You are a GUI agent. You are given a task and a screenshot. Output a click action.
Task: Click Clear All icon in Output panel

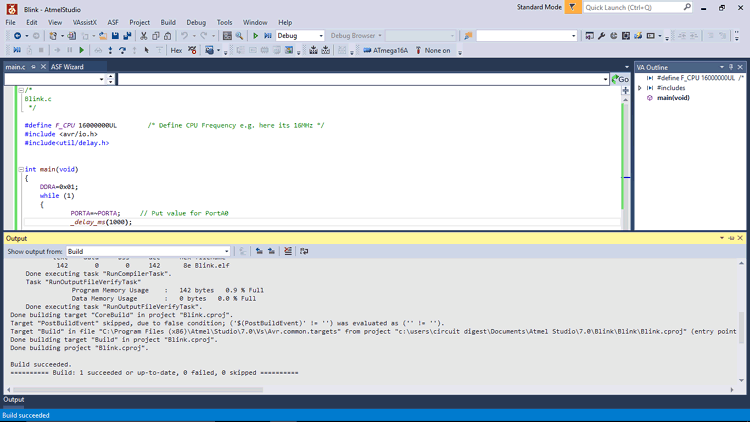coord(288,251)
